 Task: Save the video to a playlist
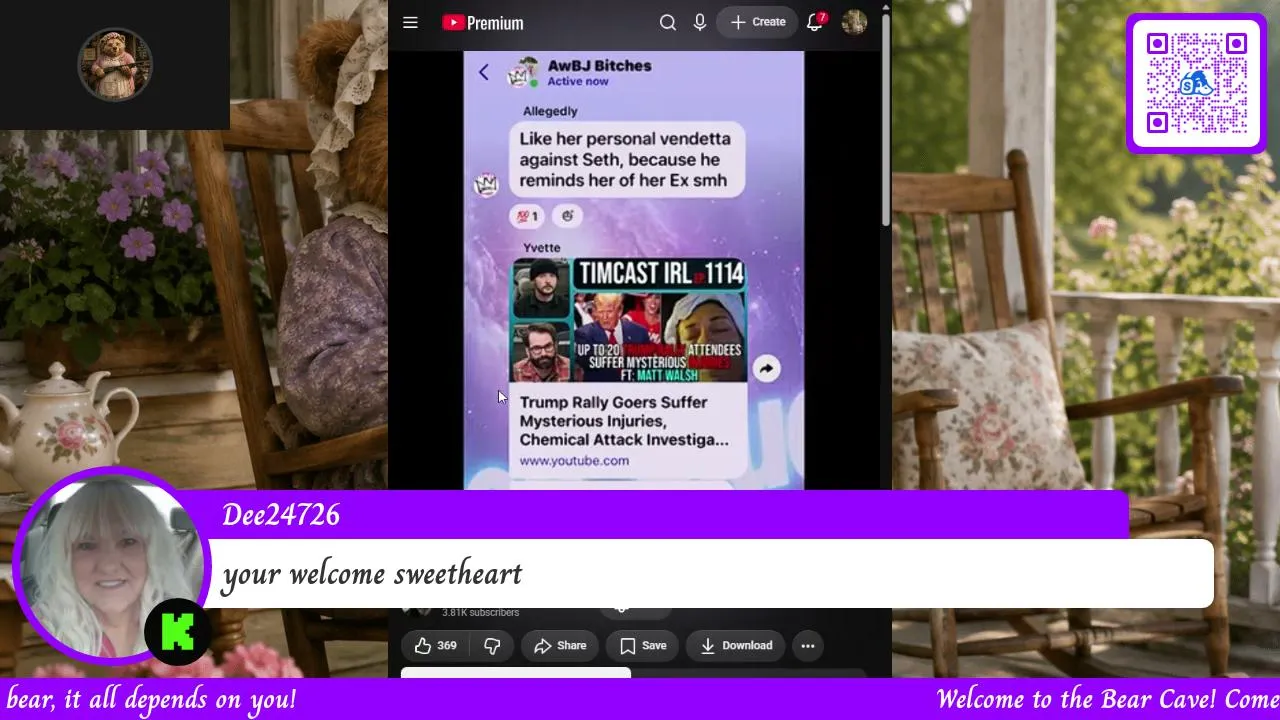click(x=643, y=646)
